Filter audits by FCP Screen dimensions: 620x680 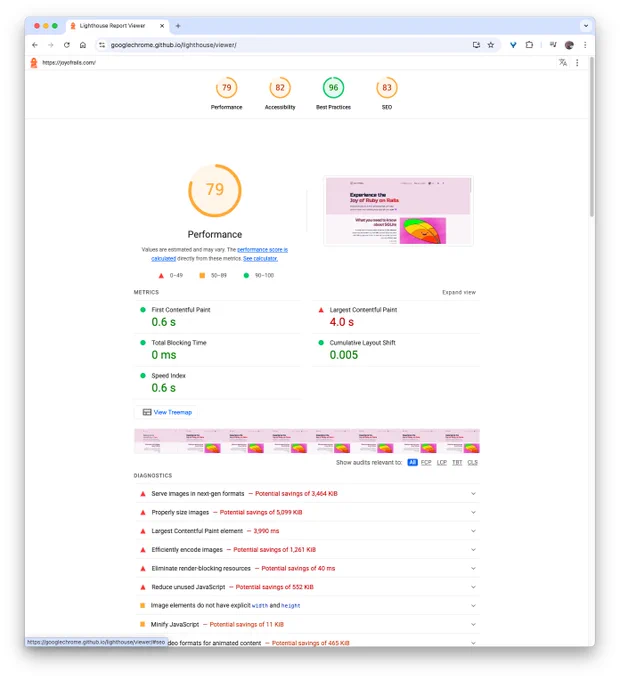tap(426, 462)
